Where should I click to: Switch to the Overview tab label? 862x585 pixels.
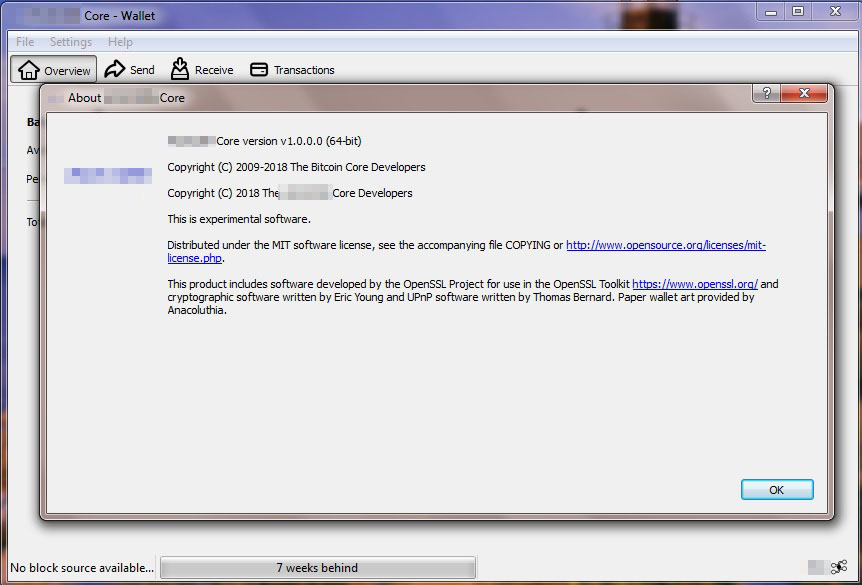(x=67, y=71)
